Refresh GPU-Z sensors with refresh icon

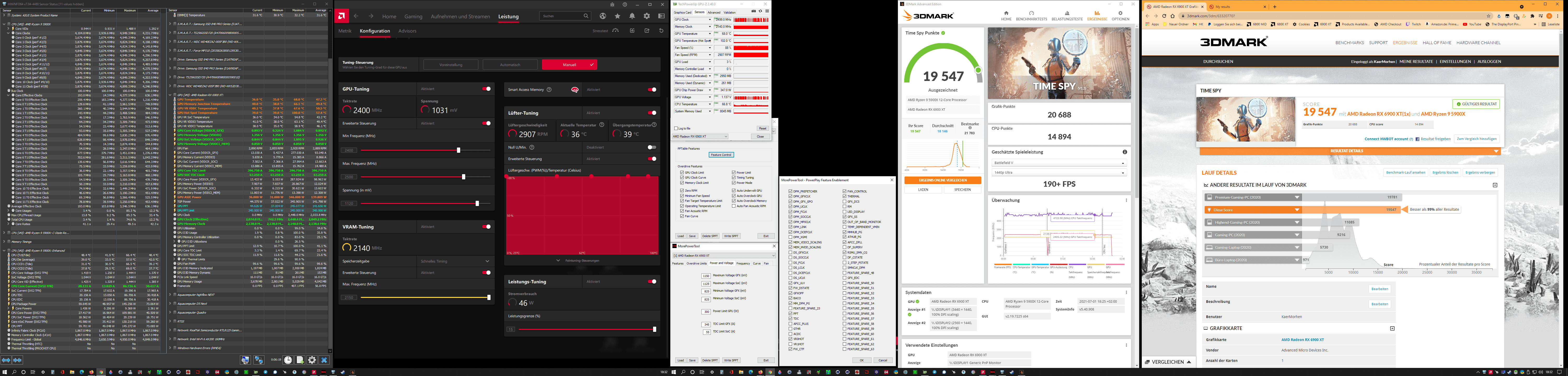(x=760, y=11)
